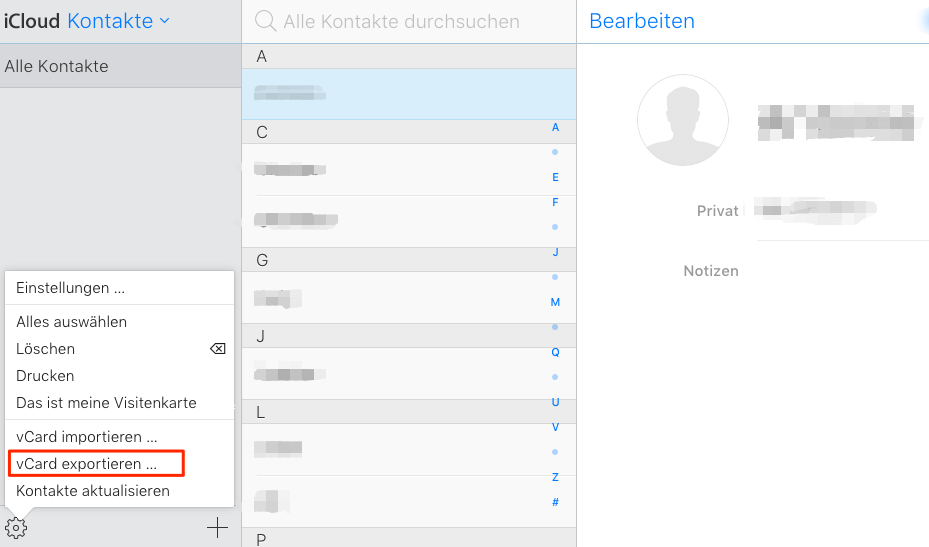929x547 pixels.
Task: Select Einstellungen from the menu
Action: (70, 288)
